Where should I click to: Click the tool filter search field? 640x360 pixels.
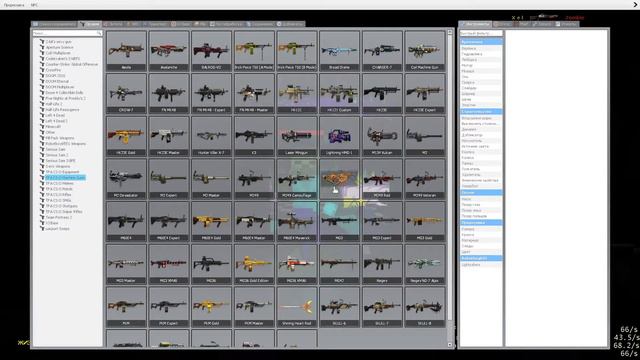tap(481, 33)
